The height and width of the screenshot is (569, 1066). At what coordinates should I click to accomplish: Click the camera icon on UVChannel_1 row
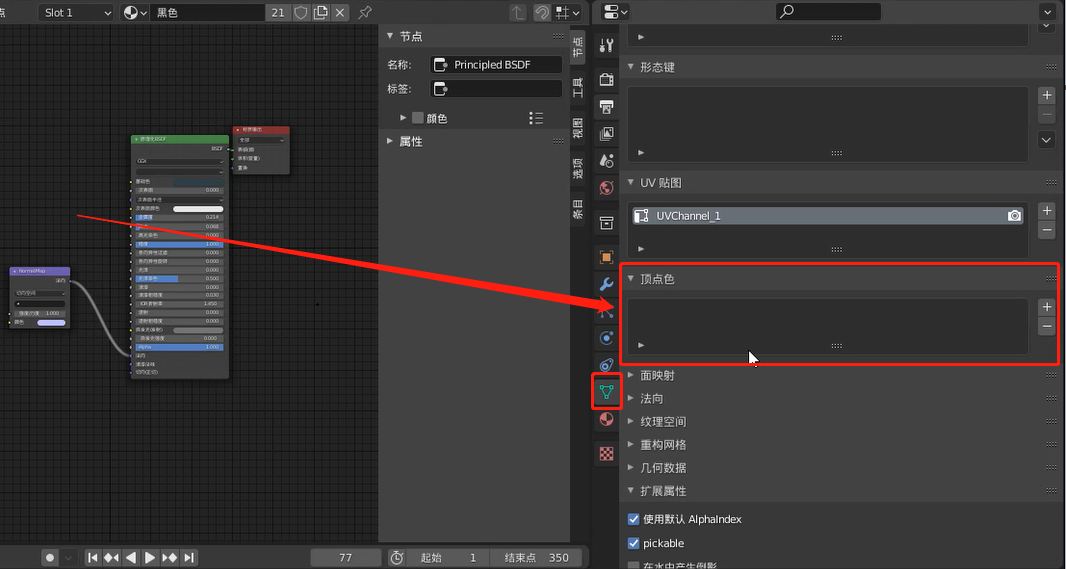tap(1014, 216)
